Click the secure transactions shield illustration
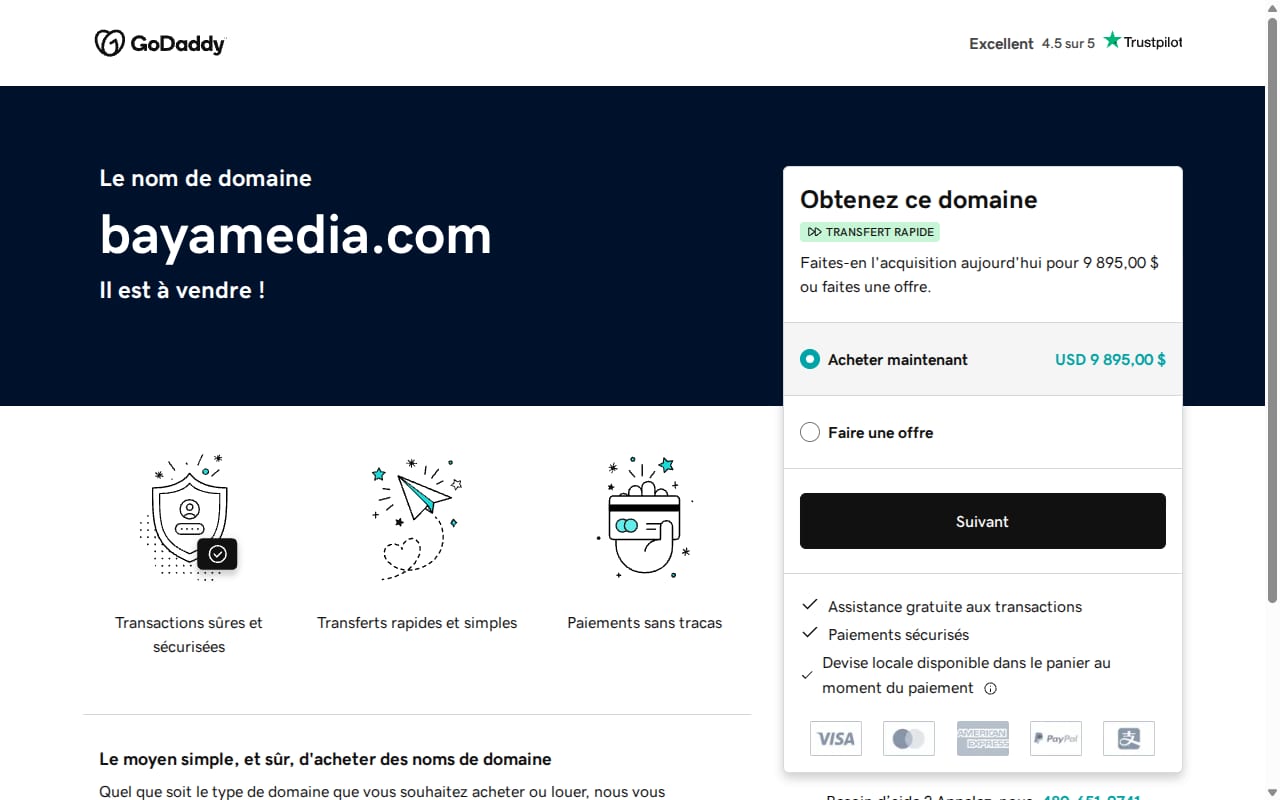Screen dimensions: 1280x800 point(188,517)
